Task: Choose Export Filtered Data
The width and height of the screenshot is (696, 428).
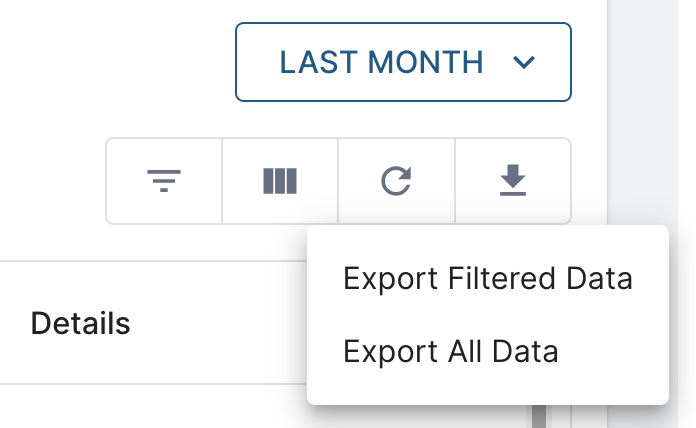Action: (487, 278)
